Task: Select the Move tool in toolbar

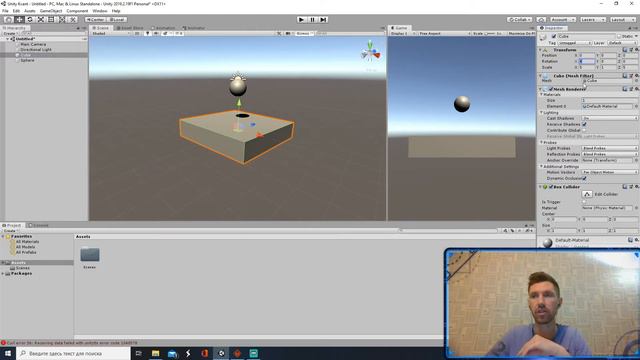Action: [x=19, y=19]
